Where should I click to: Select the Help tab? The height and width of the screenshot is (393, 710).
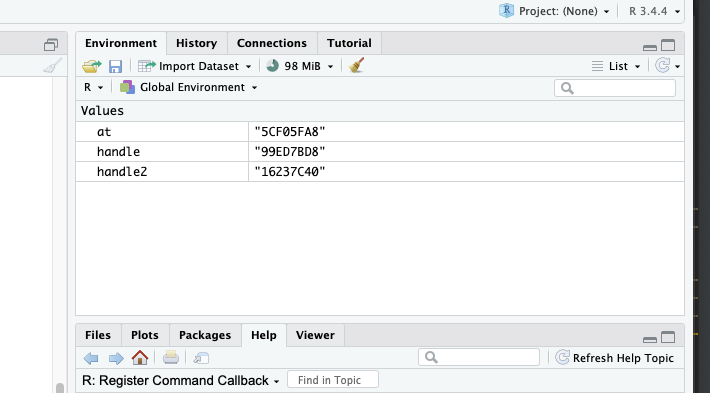[x=264, y=335]
